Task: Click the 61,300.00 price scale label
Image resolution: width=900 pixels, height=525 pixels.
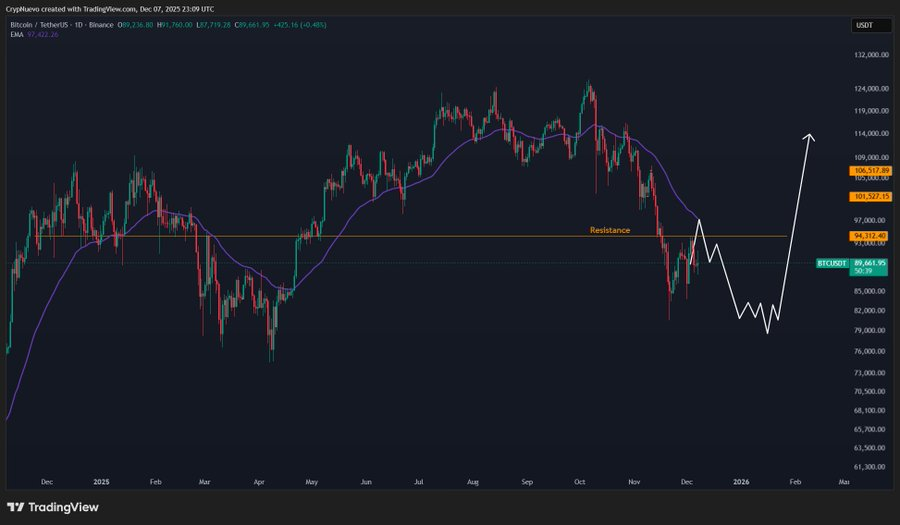Action: 868,466
